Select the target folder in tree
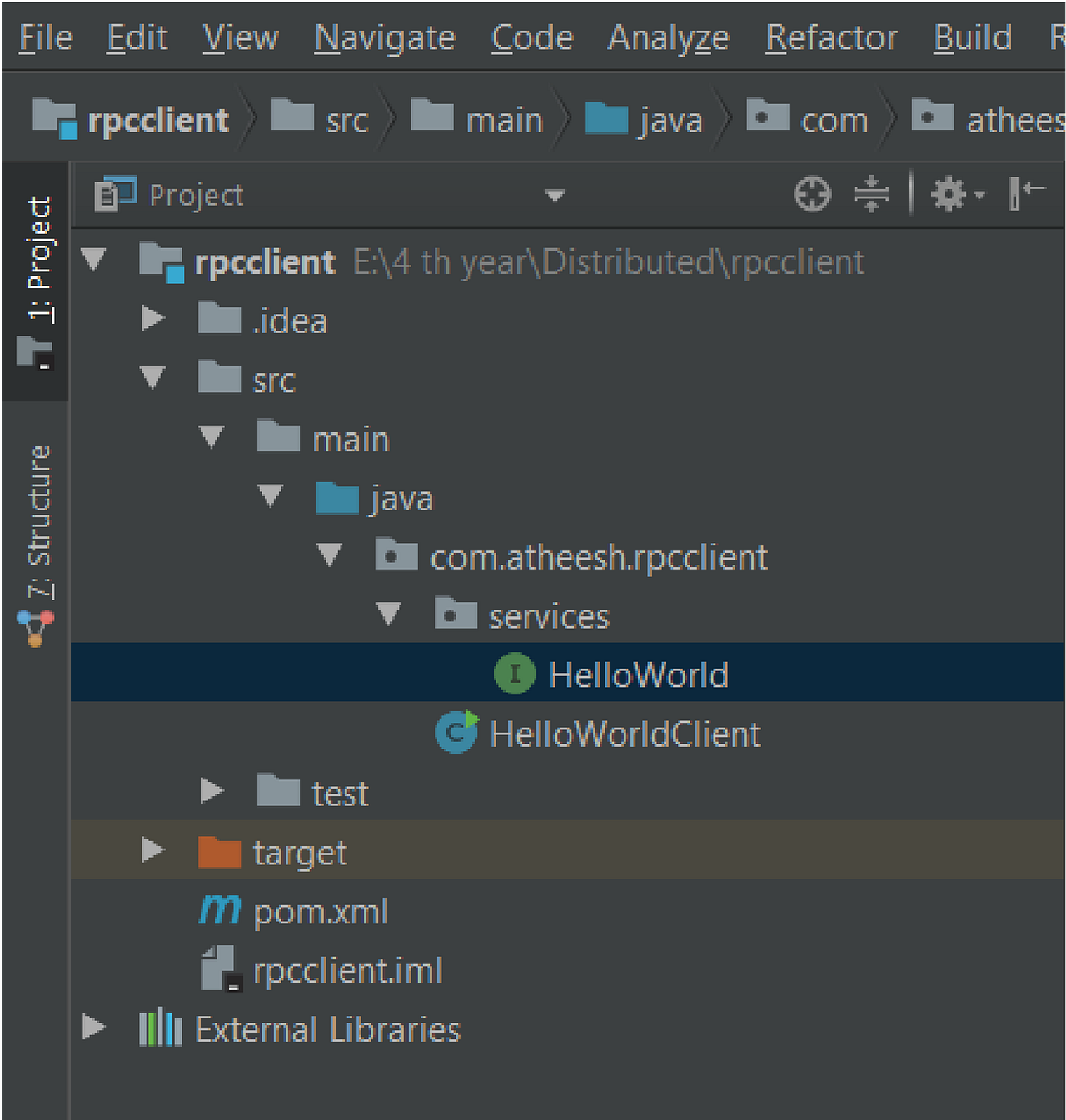The height and width of the screenshot is (1120, 1066). click(298, 851)
